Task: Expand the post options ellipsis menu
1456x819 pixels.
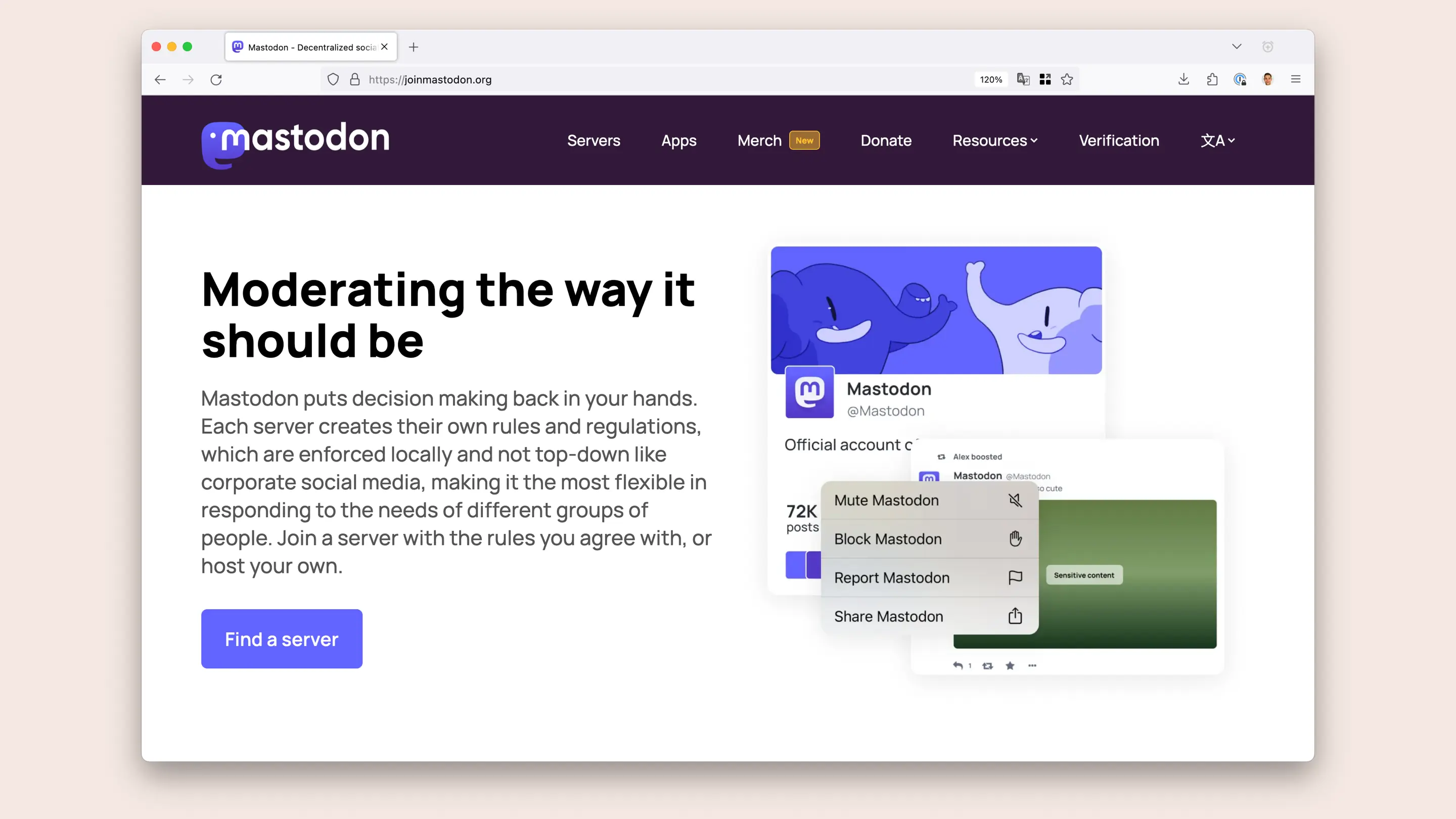Action: 1032,665
